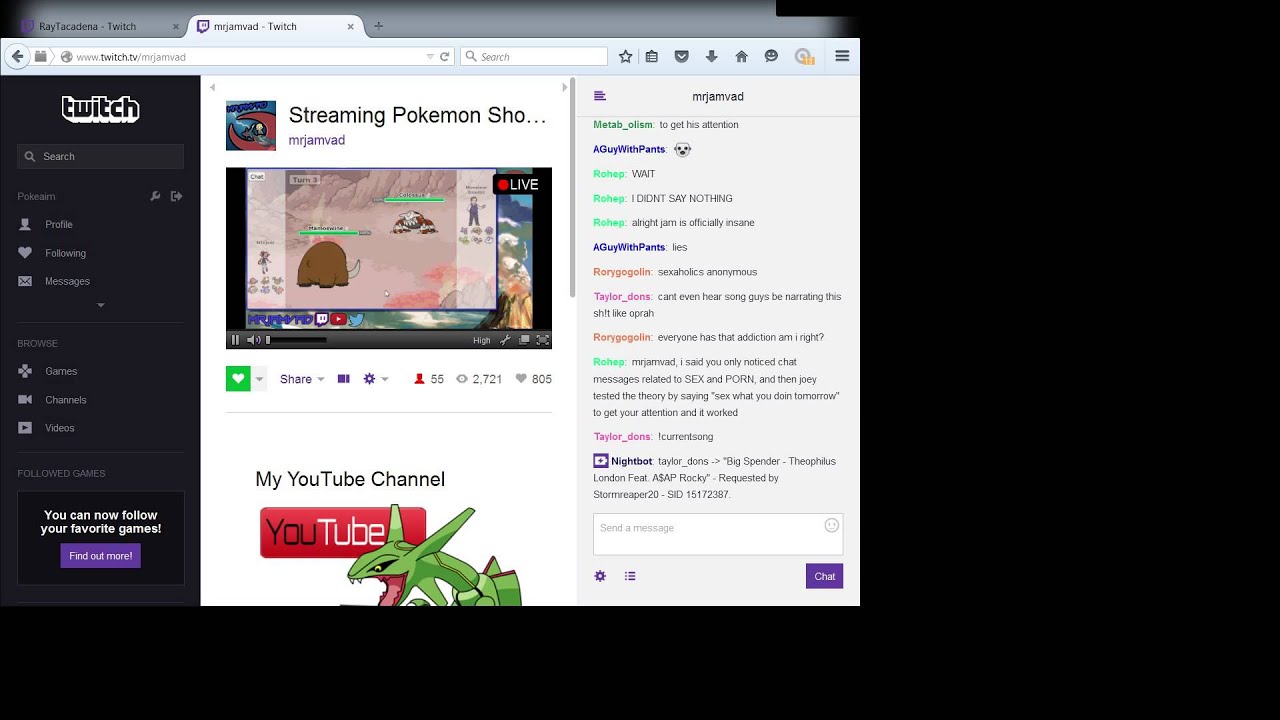This screenshot has height=720, width=1280.
Task: Open chat settings gear icon
Action: [600, 576]
